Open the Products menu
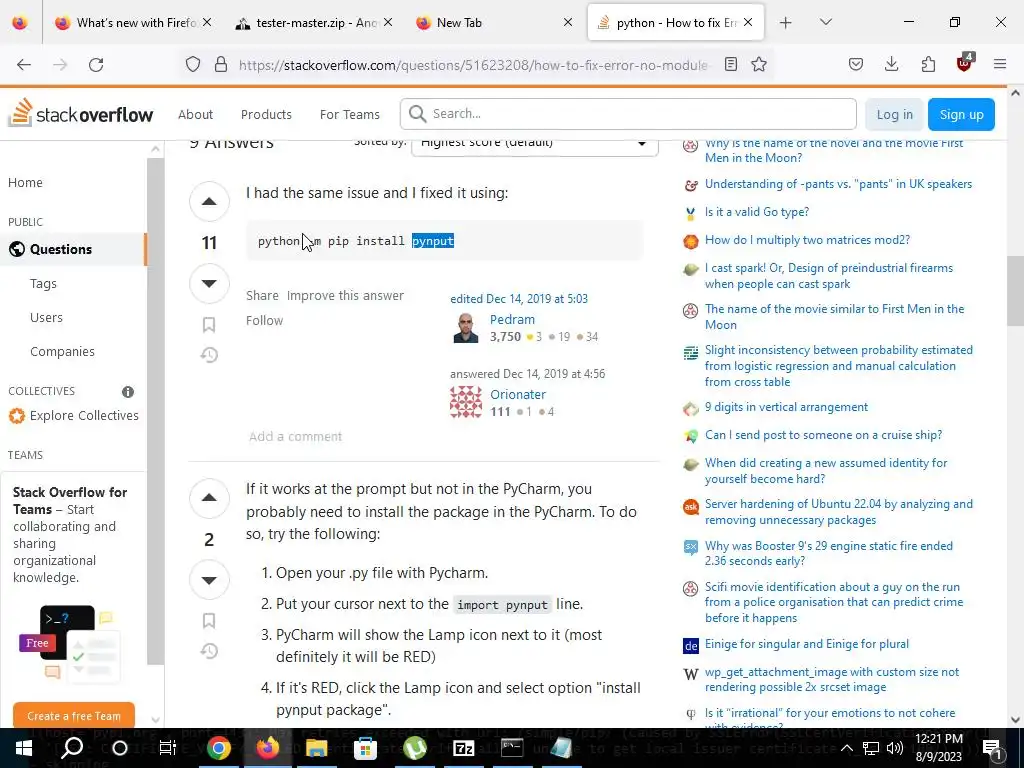The image size is (1024, 768). tap(266, 114)
